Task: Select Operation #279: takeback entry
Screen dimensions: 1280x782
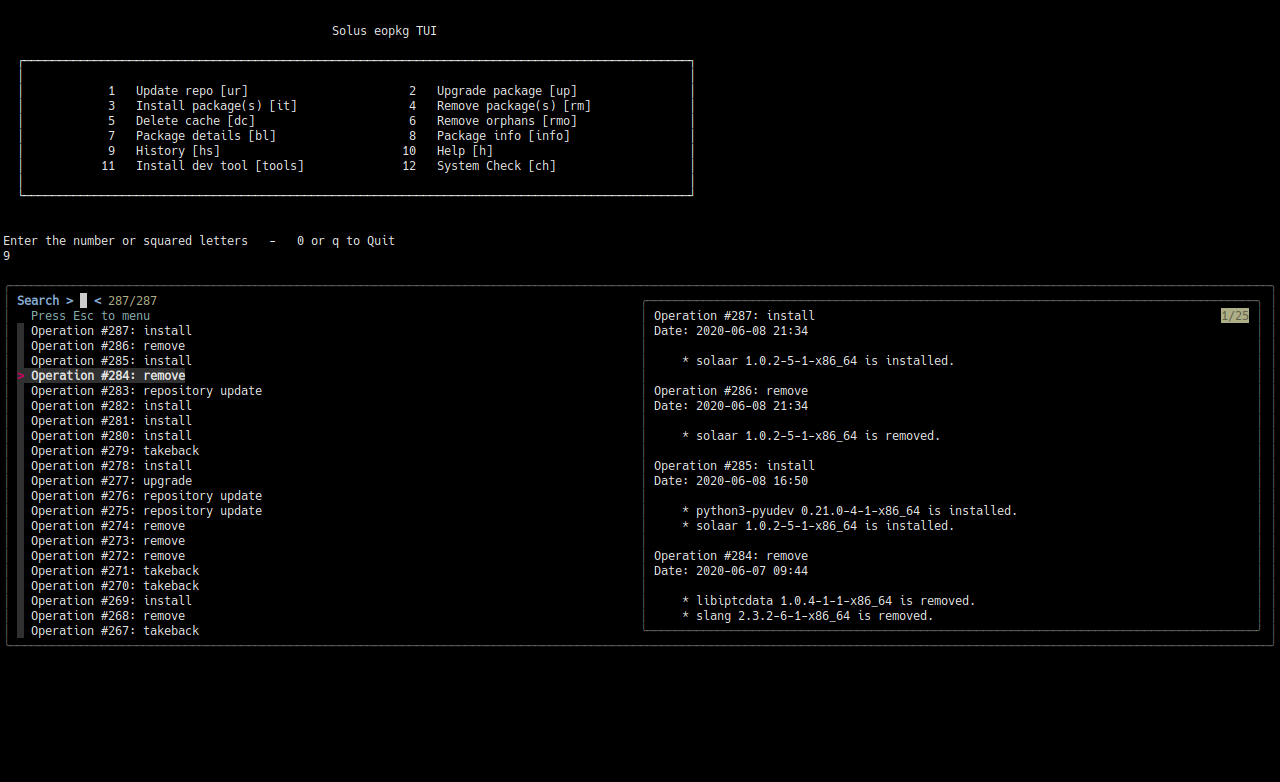Action: [115, 451]
